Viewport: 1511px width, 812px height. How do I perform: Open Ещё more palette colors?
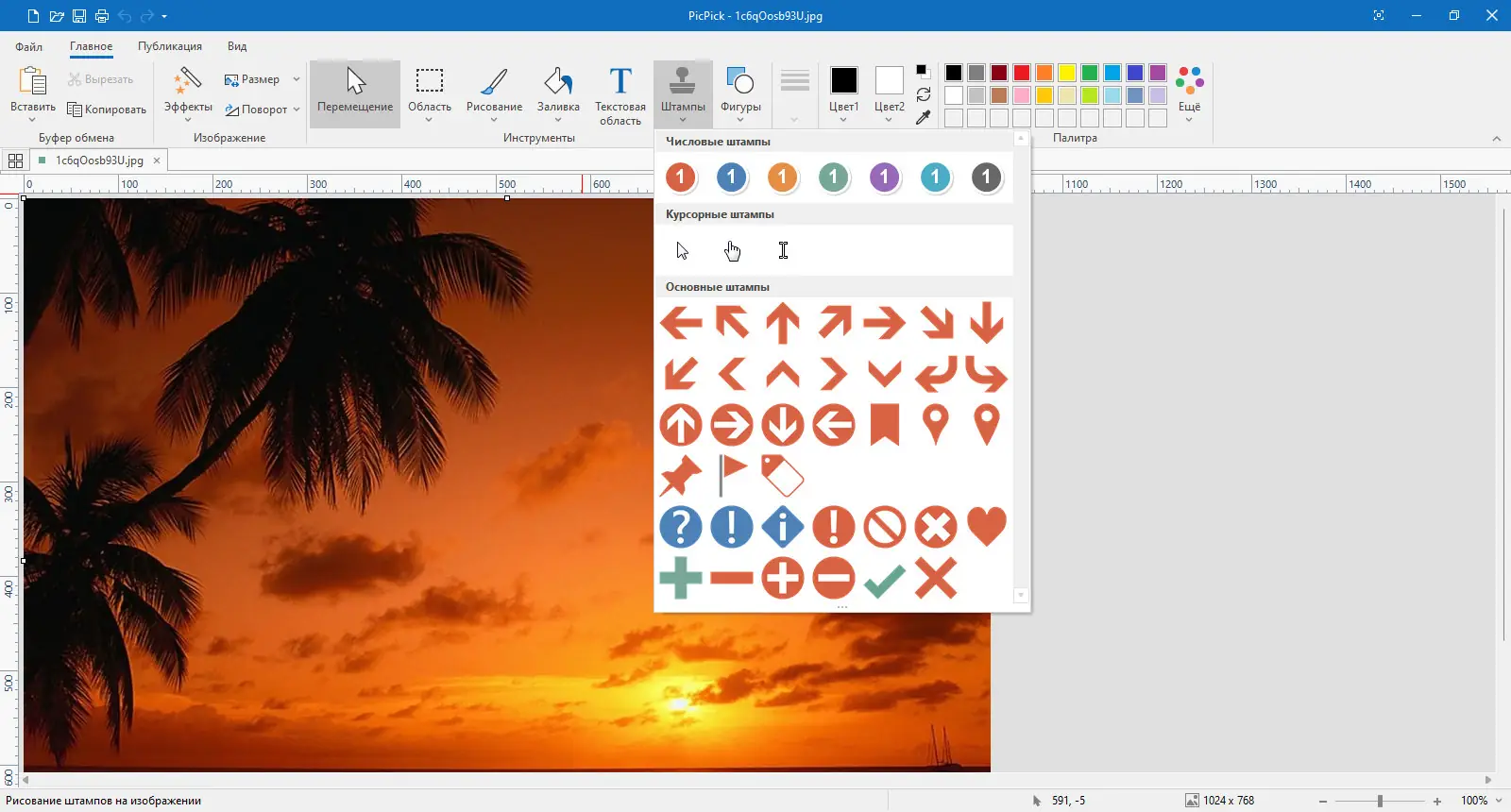point(1189,93)
